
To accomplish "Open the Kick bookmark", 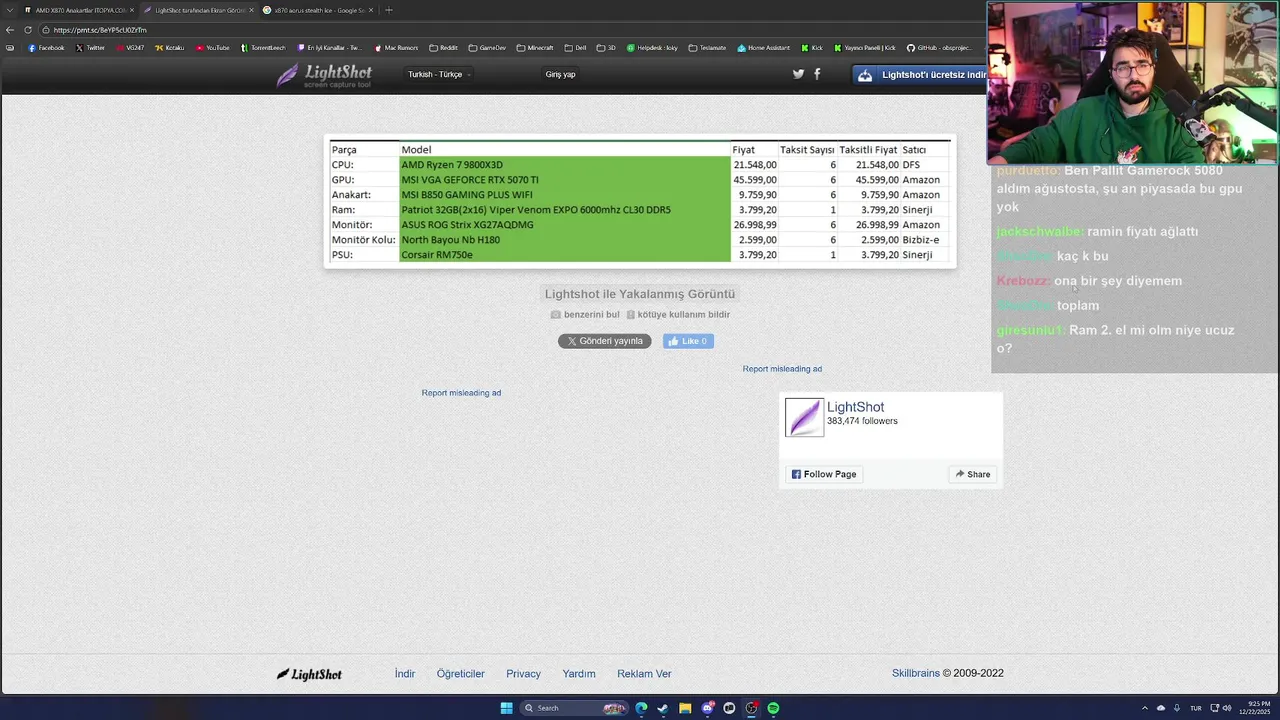I will coord(812,48).
